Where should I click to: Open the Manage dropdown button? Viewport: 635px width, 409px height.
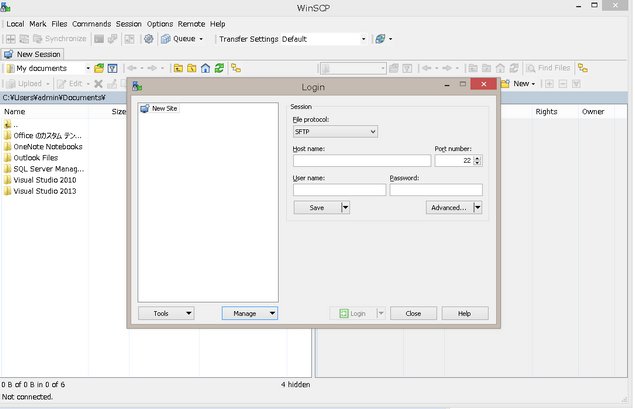point(250,313)
